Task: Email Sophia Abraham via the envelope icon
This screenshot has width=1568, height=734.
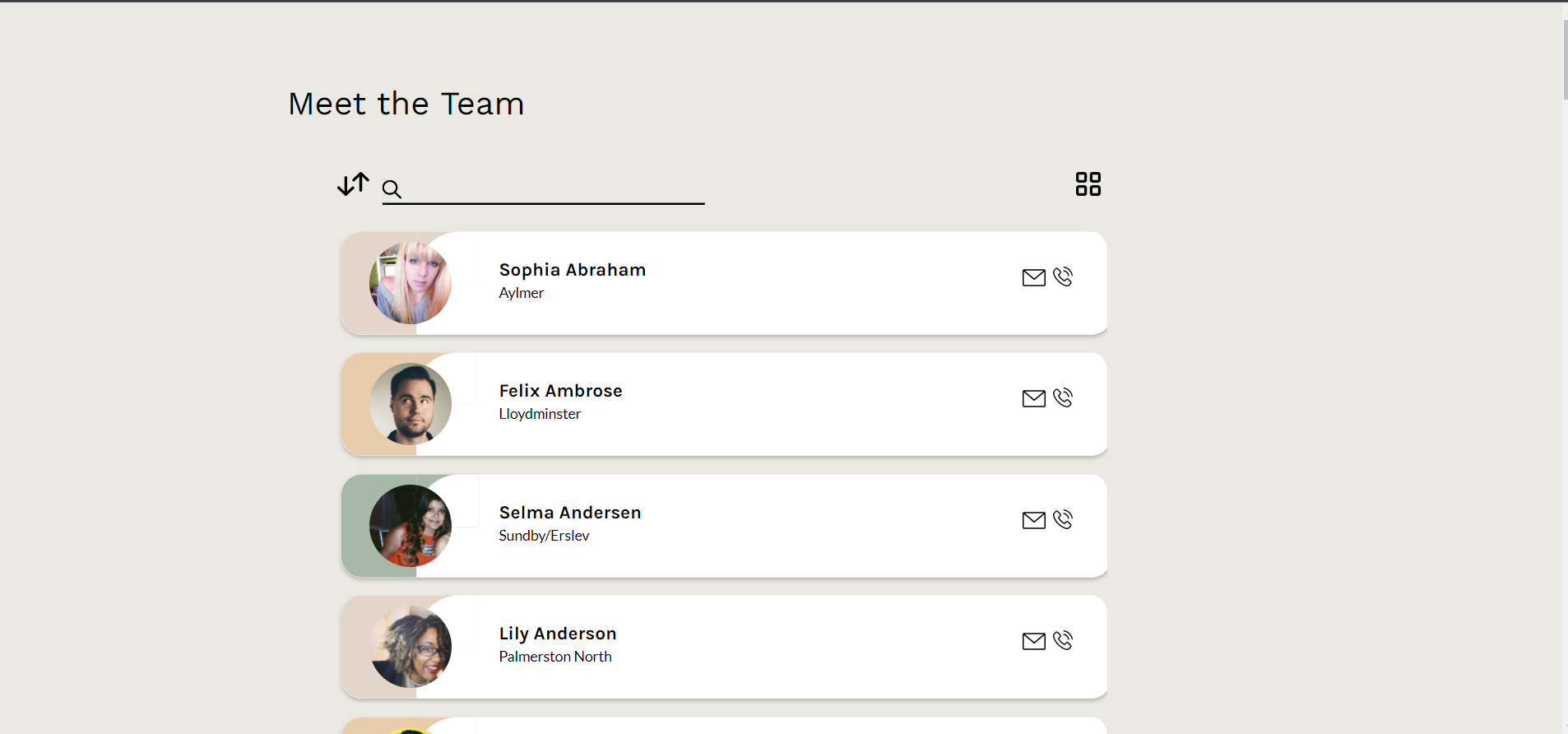Action: click(1034, 277)
